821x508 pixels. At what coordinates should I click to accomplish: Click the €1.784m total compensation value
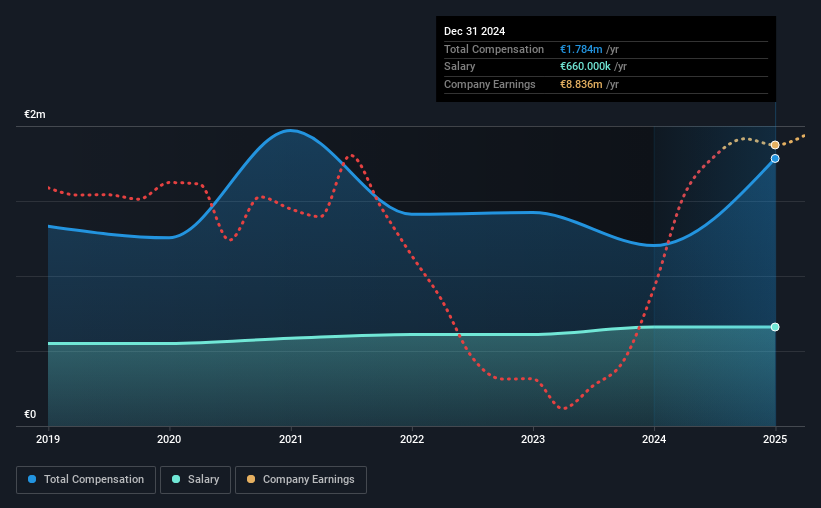(581, 49)
